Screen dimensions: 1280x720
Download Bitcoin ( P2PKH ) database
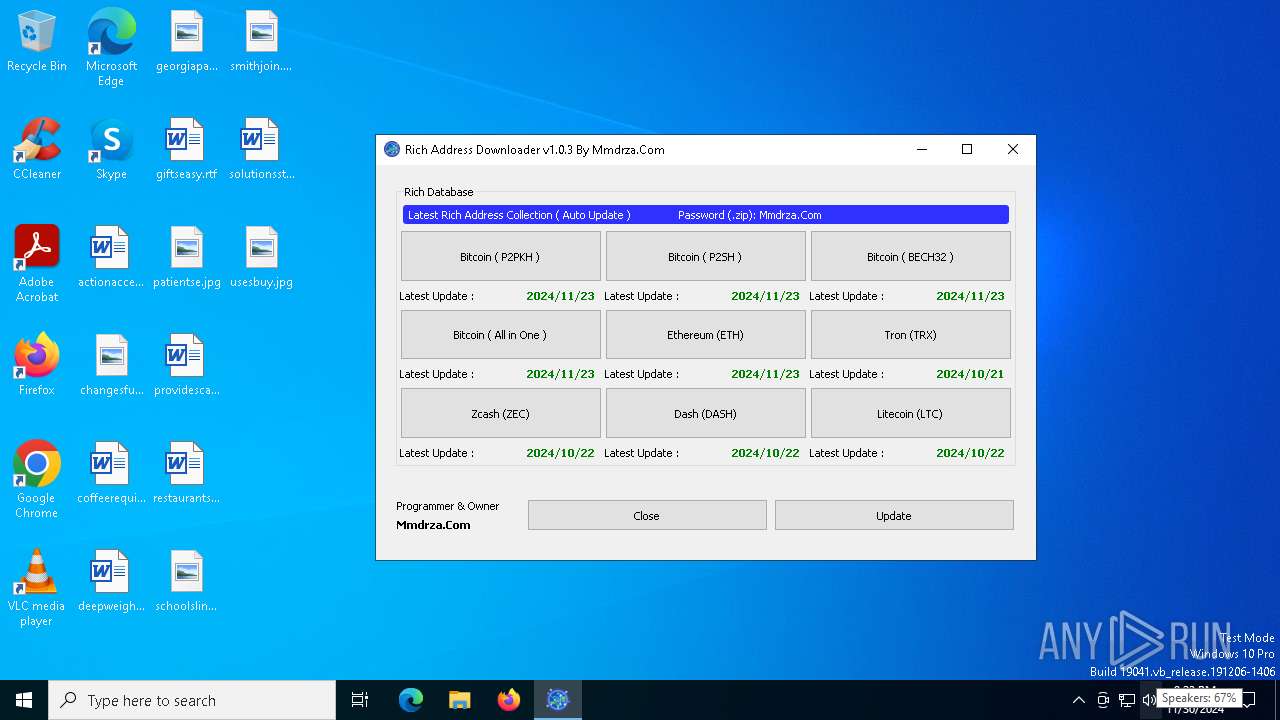[500, 256]
